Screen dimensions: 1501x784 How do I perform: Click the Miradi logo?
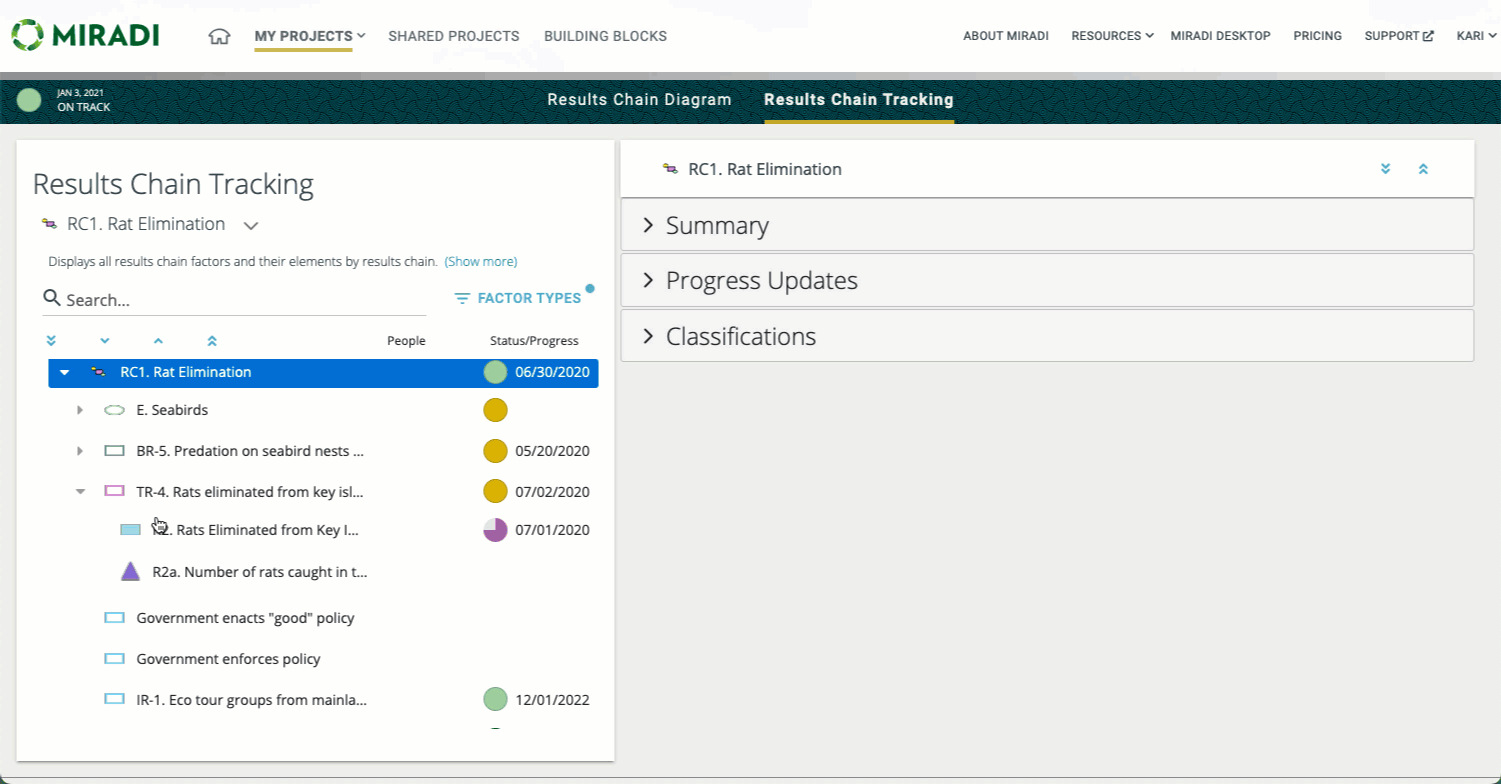85,35
